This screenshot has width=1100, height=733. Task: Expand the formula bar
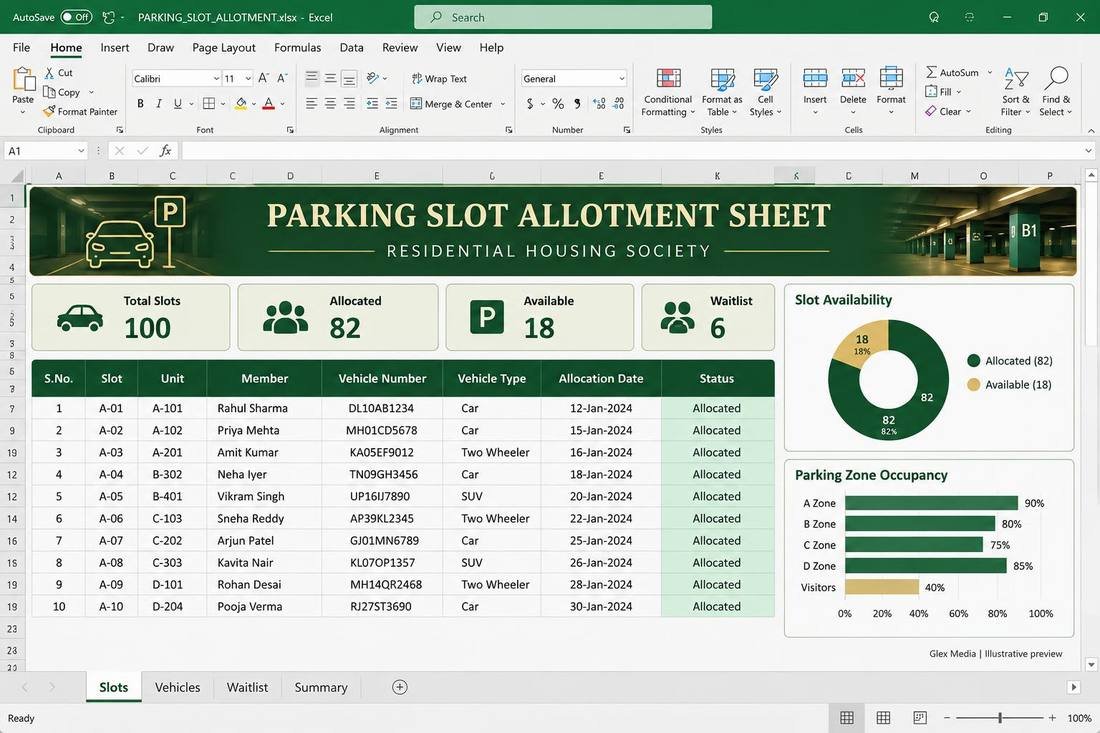pyautogui.click(x=1088, y=151)
